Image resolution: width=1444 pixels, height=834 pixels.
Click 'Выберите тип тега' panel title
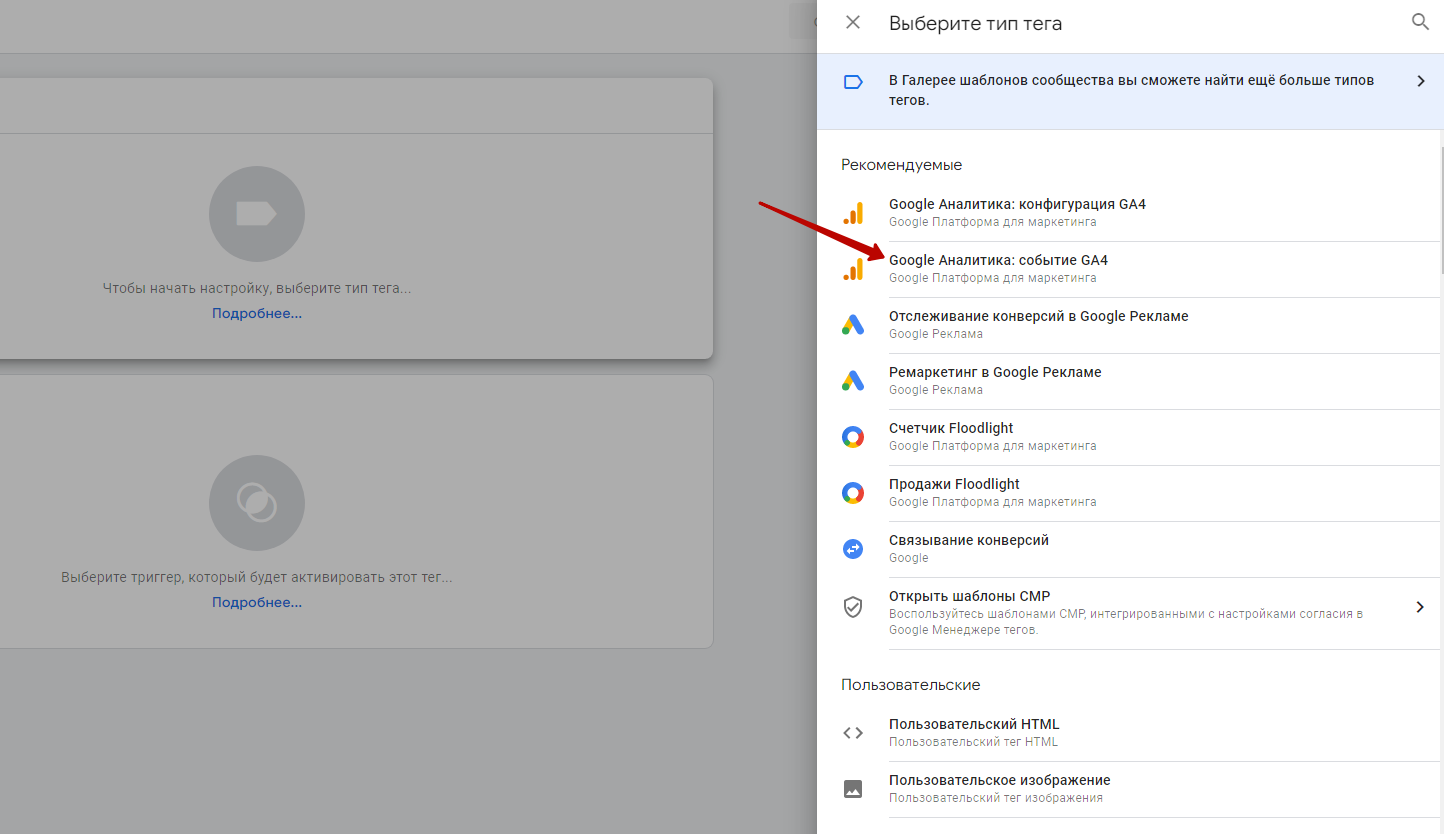pos(975,23)
